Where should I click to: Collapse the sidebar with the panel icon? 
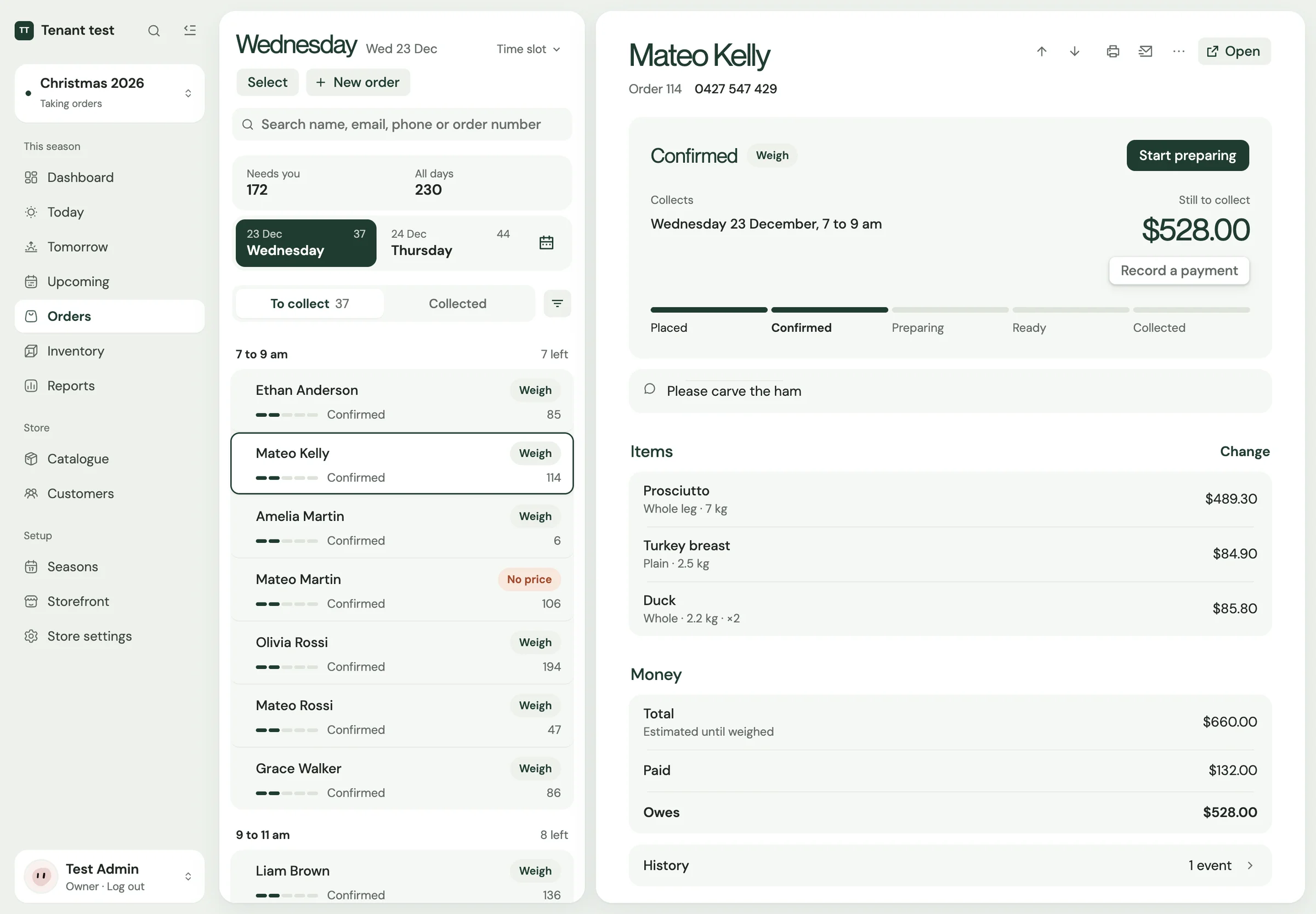coord(190,30)
